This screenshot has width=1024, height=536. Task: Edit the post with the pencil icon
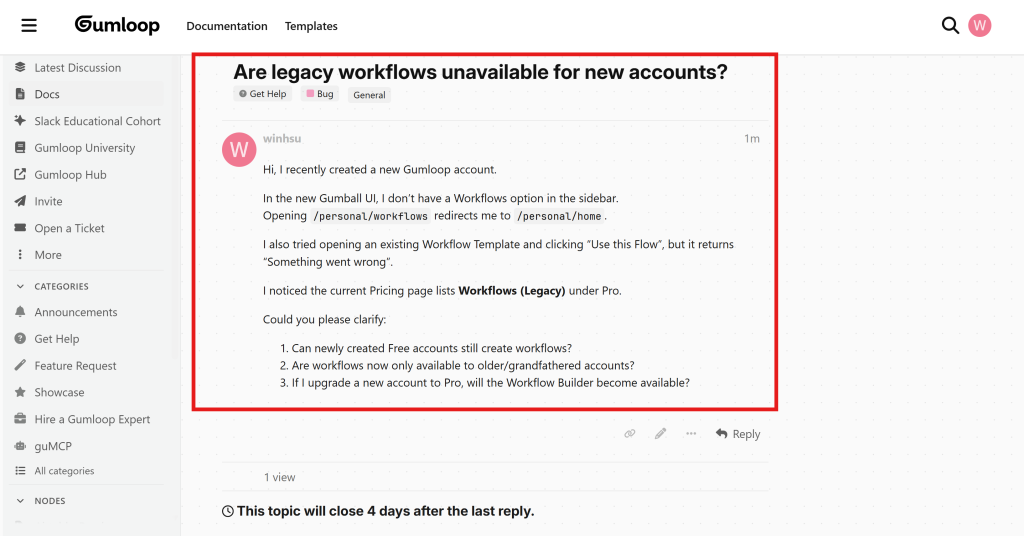(661, 434)
